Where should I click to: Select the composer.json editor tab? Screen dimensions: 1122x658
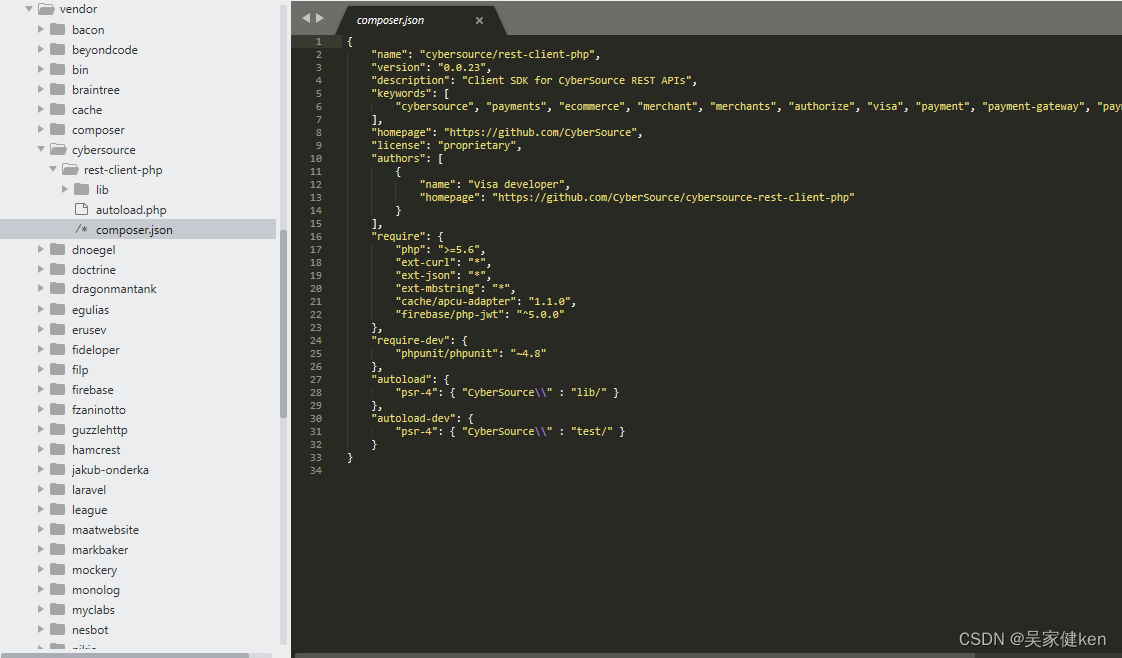click(390, 19)
